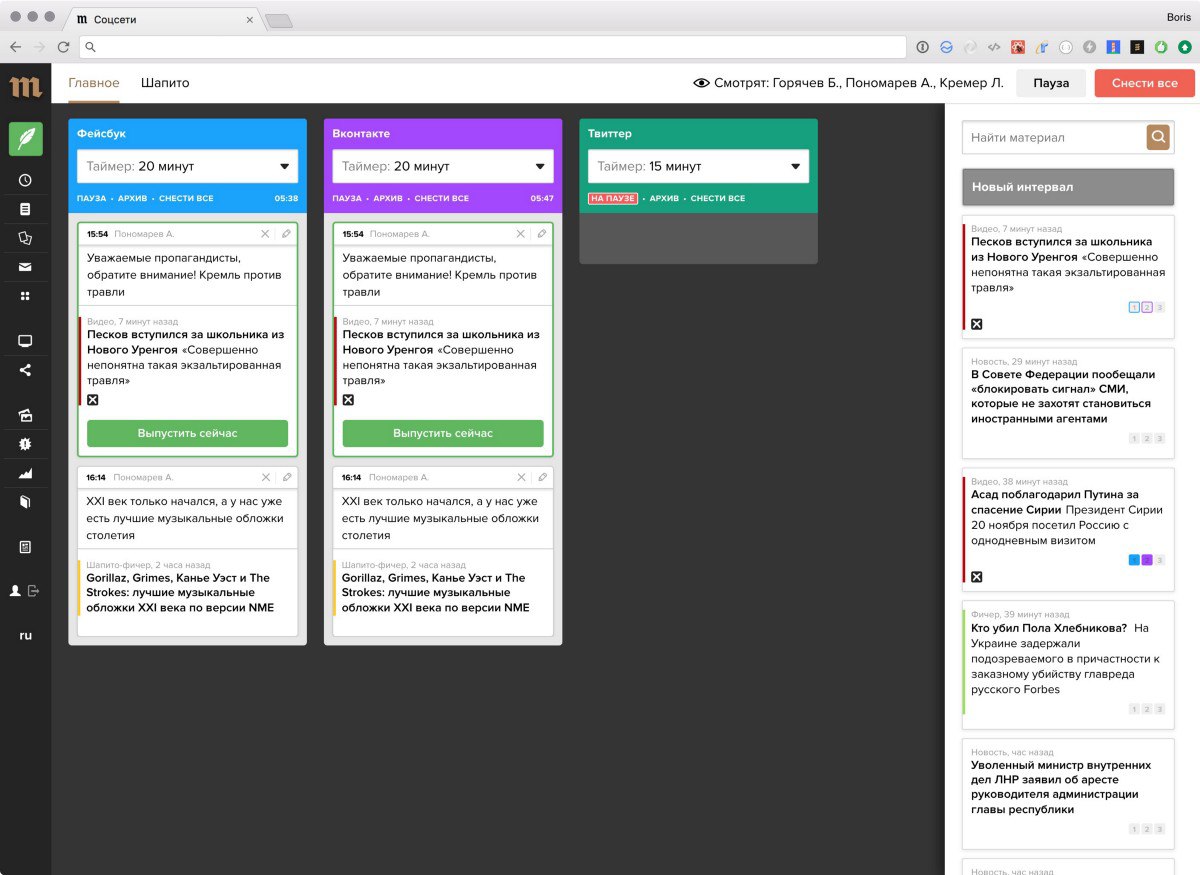This screenshot has height=875, width=1200.
Task: Open the monitor screen sidebar icon
Action: pyautogui.click(x=25, y=341)
